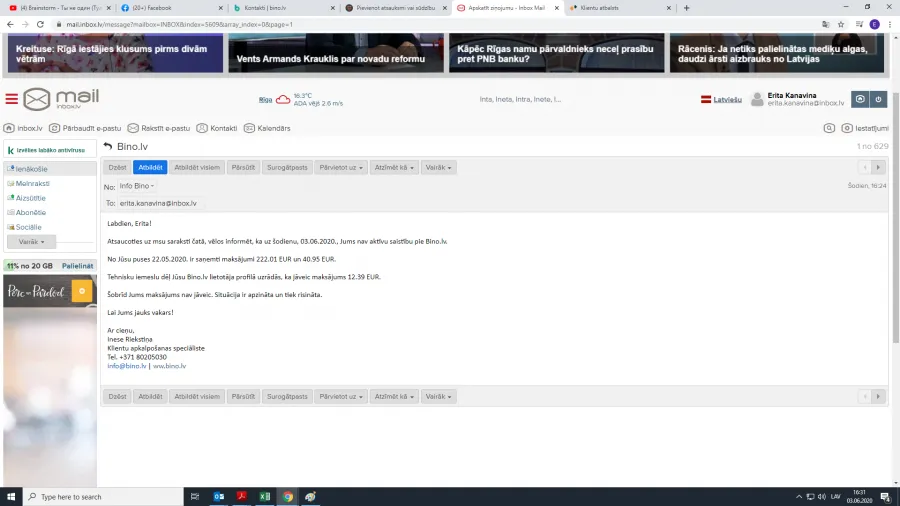Open Excel from the taskbar

[265, 497]
